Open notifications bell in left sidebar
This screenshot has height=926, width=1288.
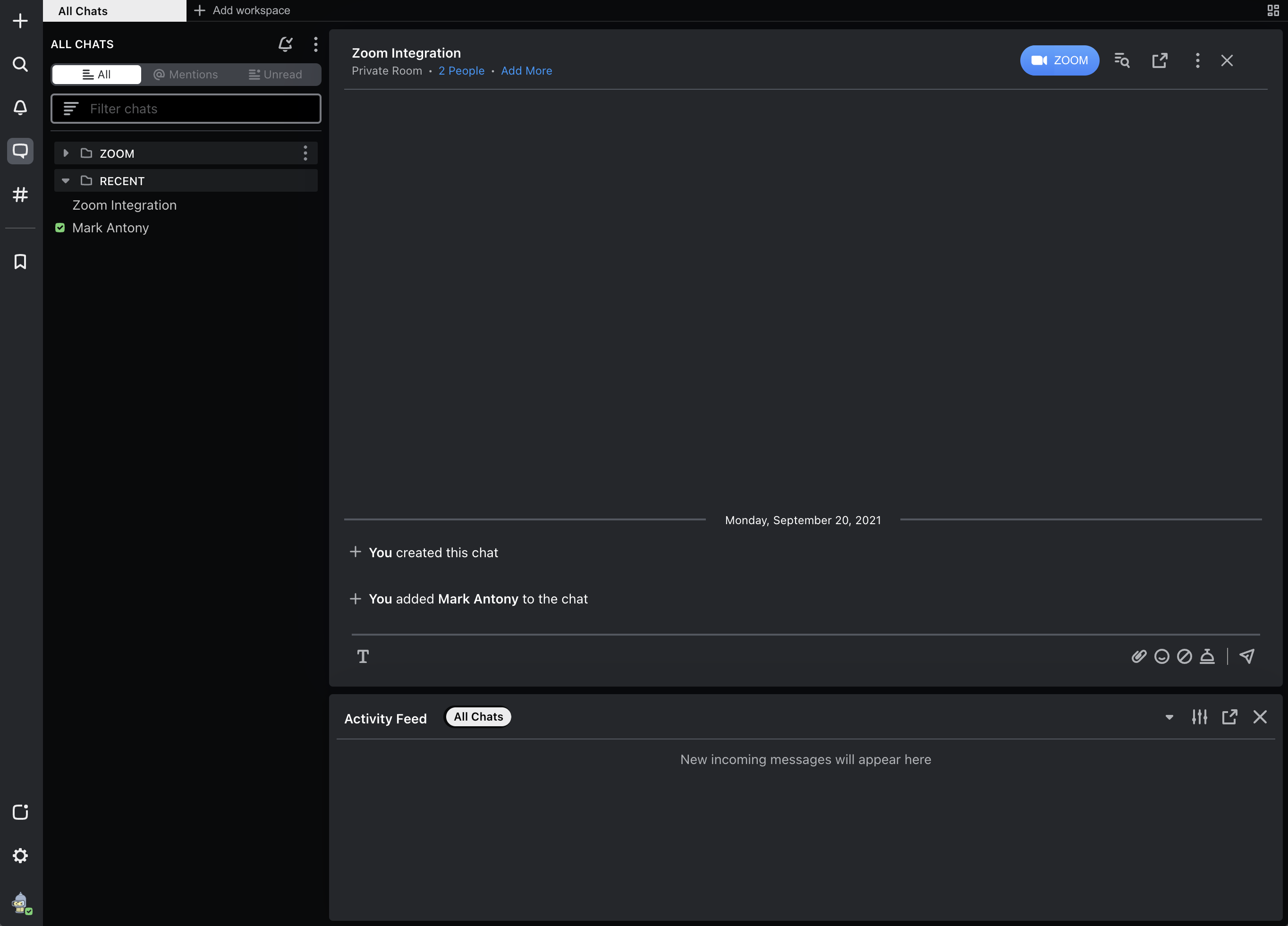click(x=20, y=107)
